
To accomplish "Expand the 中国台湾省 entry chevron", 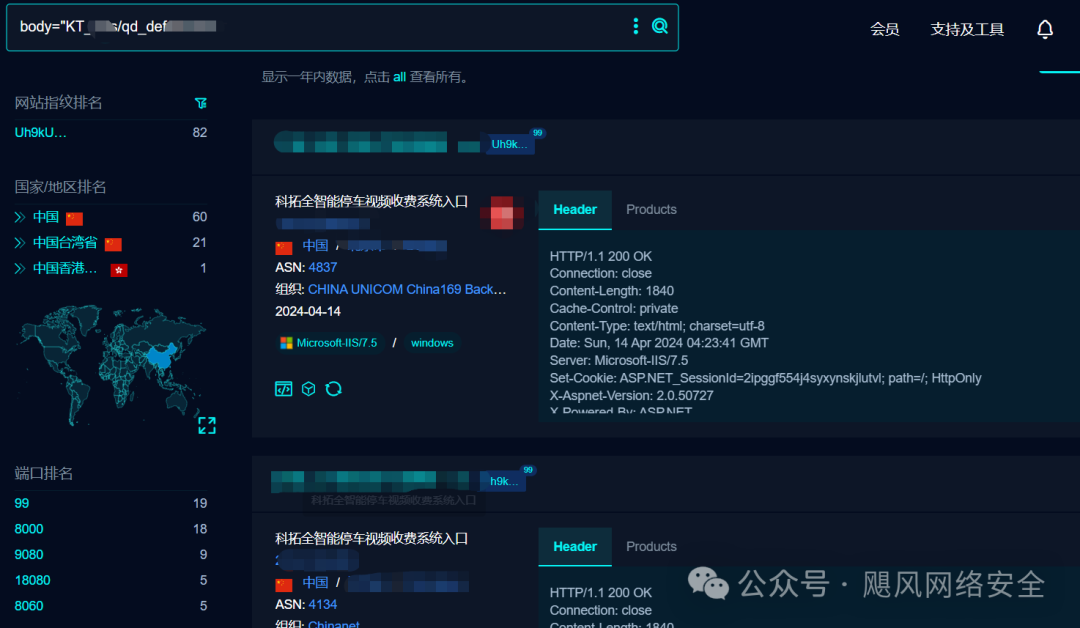I will coord(20,243).
